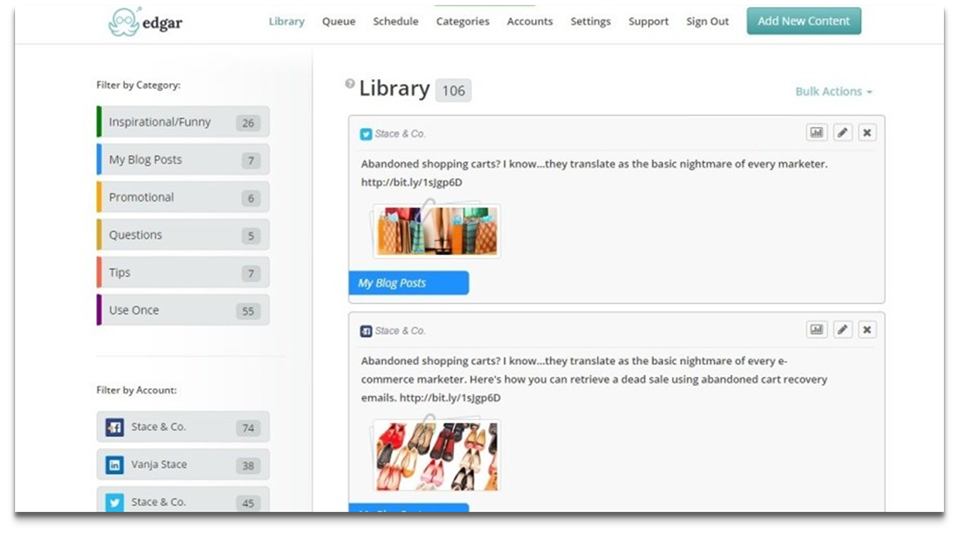Filter by Inspirational/Funny category
The height and width of the screenshot is (537, 959).
click(x=183, y=122)
